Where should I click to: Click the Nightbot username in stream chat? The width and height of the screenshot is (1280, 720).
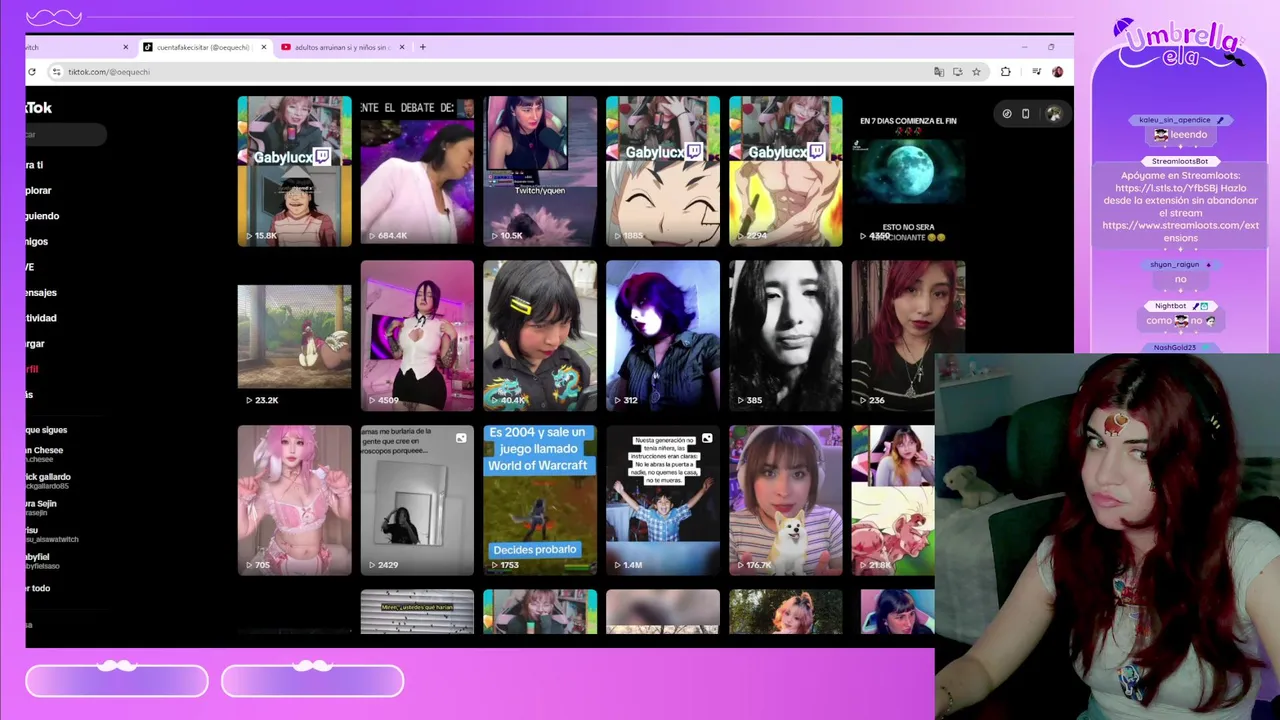[1171, 306]
